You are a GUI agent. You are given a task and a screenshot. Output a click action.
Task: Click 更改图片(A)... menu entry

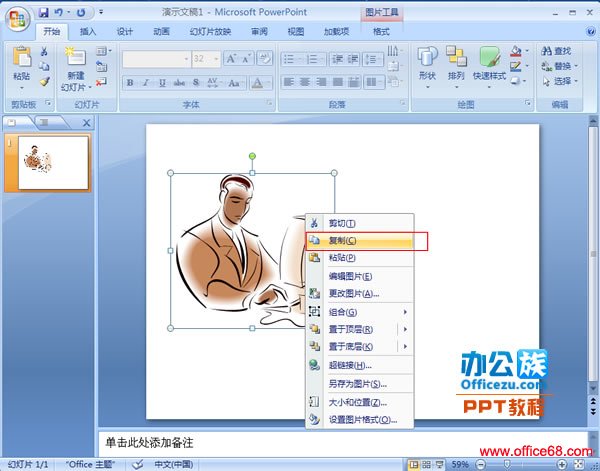click(x=360, y=293)
